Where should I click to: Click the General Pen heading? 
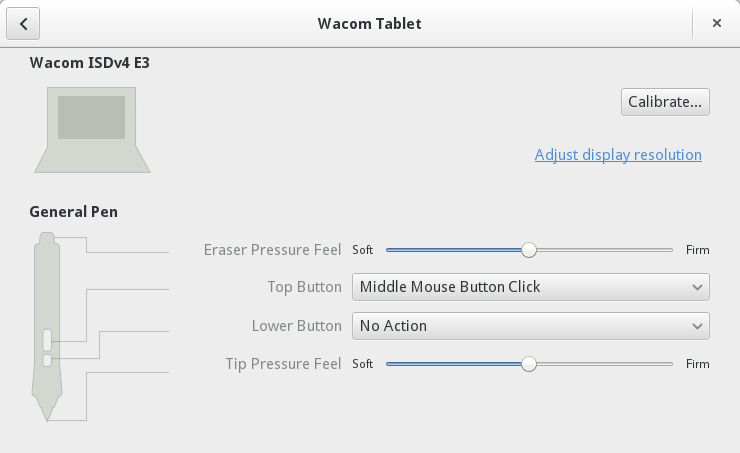click(74, 212)
